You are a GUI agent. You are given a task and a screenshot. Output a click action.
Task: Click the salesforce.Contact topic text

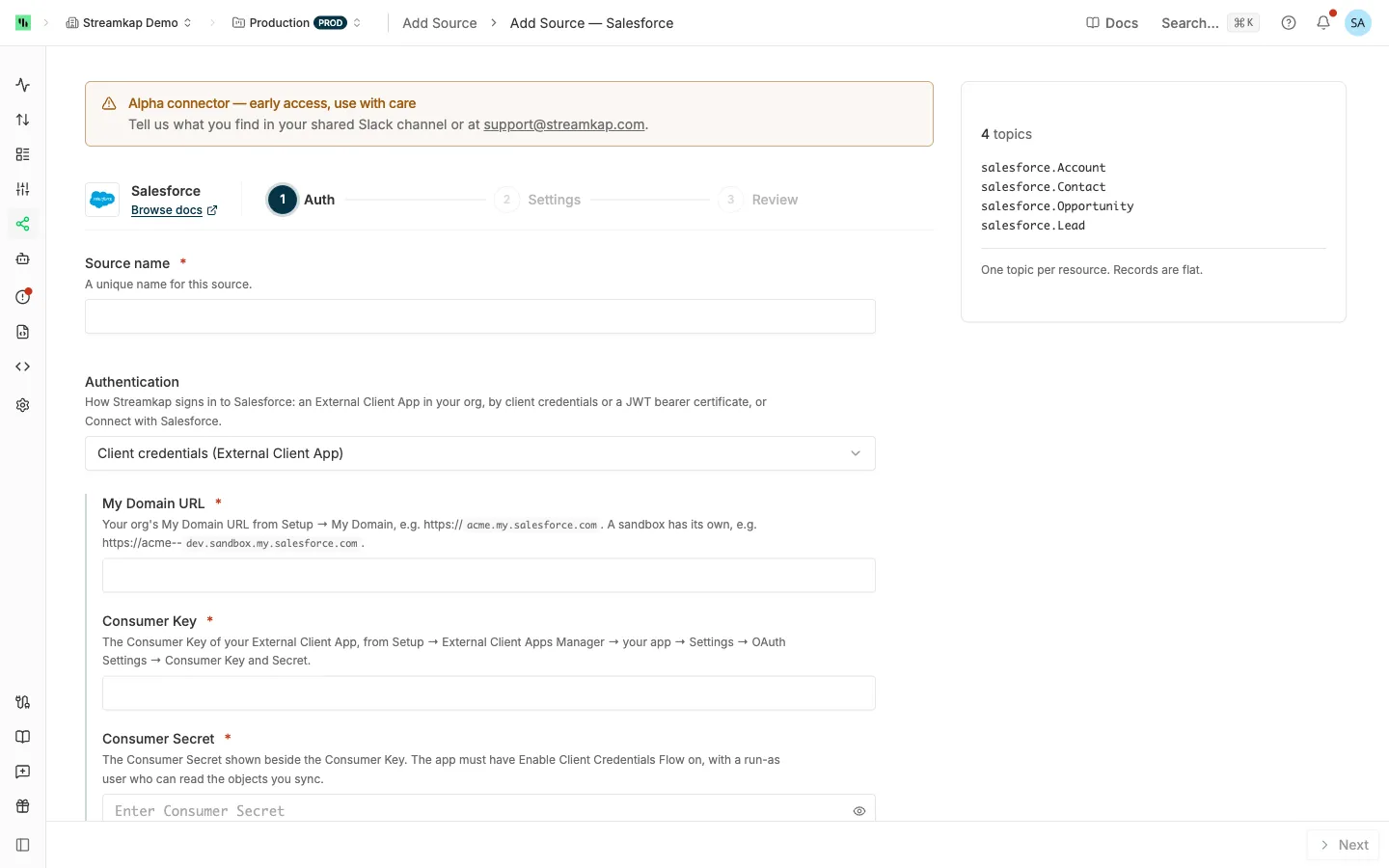pos(1044,187)
